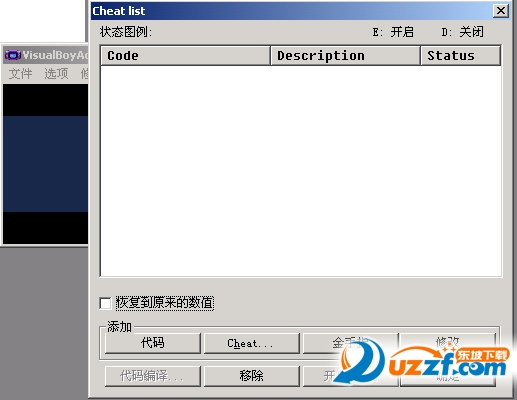517x400 pixels.
Task: Click the 修改 button in the 添加 group
Action: [448, 343]
